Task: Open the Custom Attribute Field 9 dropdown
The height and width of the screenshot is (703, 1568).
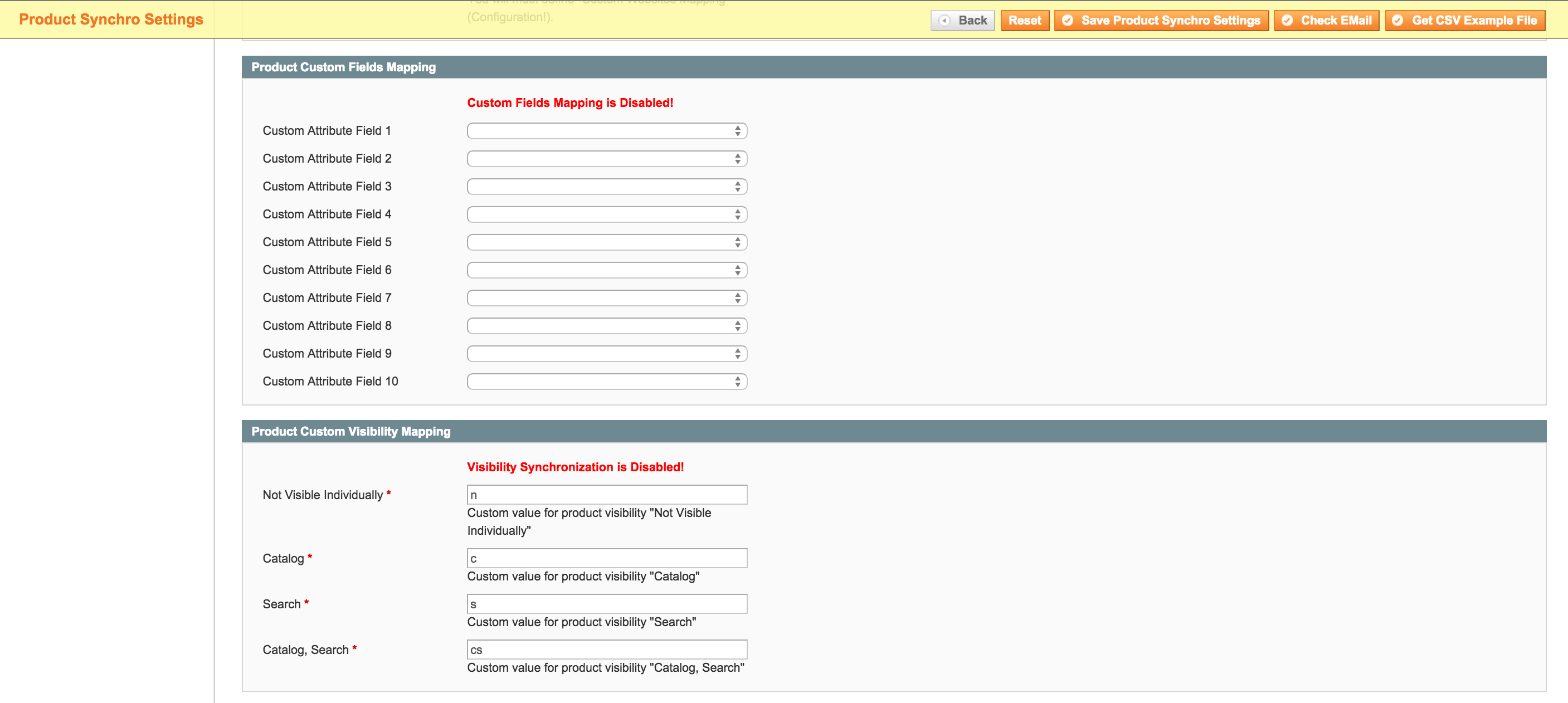Action: 607,354
